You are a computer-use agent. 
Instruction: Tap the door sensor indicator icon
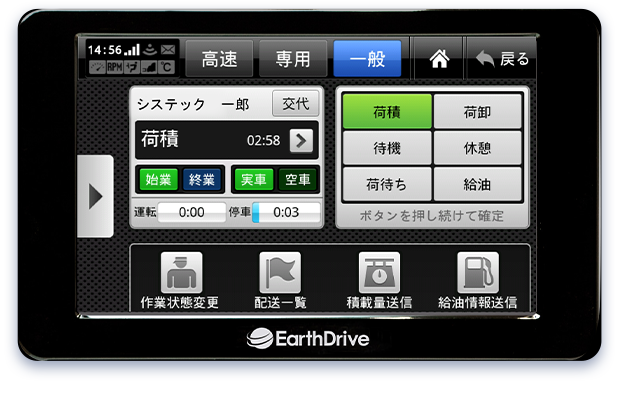132,67
